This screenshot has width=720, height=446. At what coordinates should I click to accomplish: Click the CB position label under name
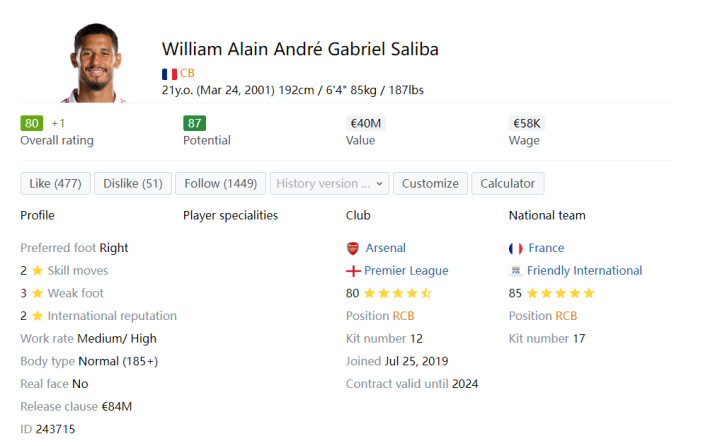[x=187, y=74]
